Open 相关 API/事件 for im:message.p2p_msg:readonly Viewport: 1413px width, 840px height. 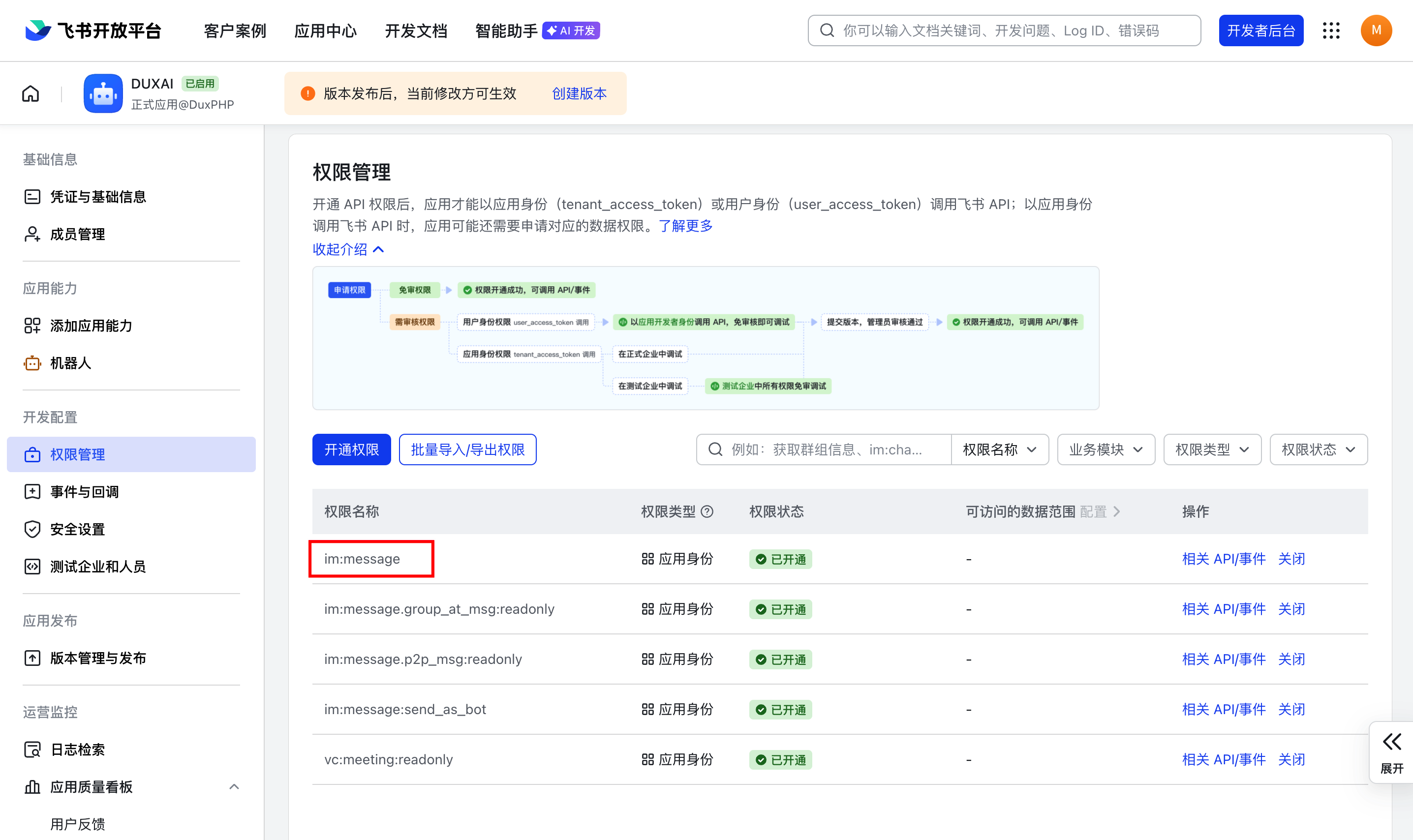point(1224,659)
